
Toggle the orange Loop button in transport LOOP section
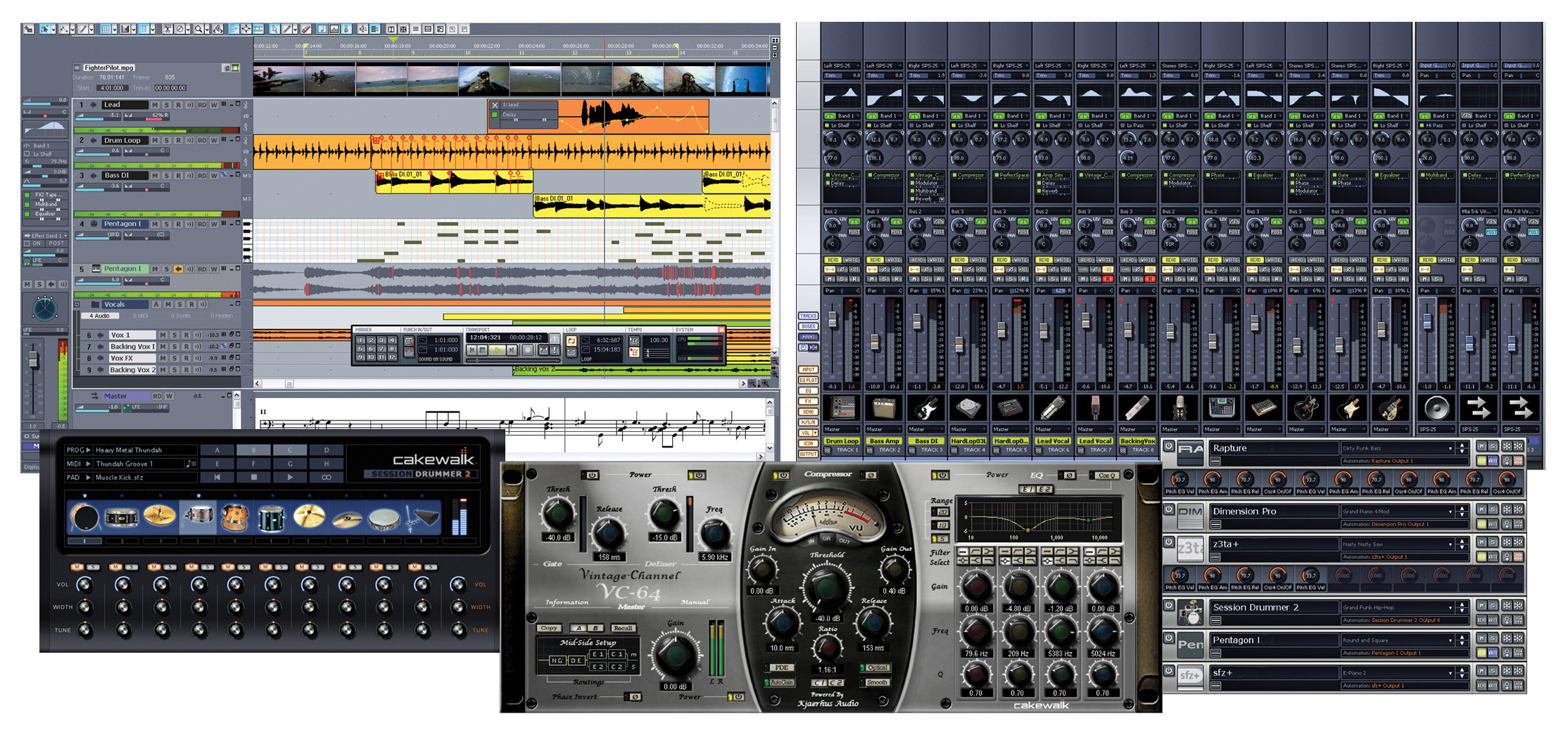point(571,340)
